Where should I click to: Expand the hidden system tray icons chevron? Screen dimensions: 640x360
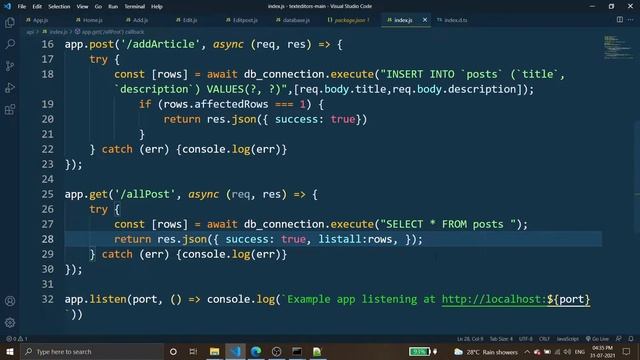tap(527, 352)
